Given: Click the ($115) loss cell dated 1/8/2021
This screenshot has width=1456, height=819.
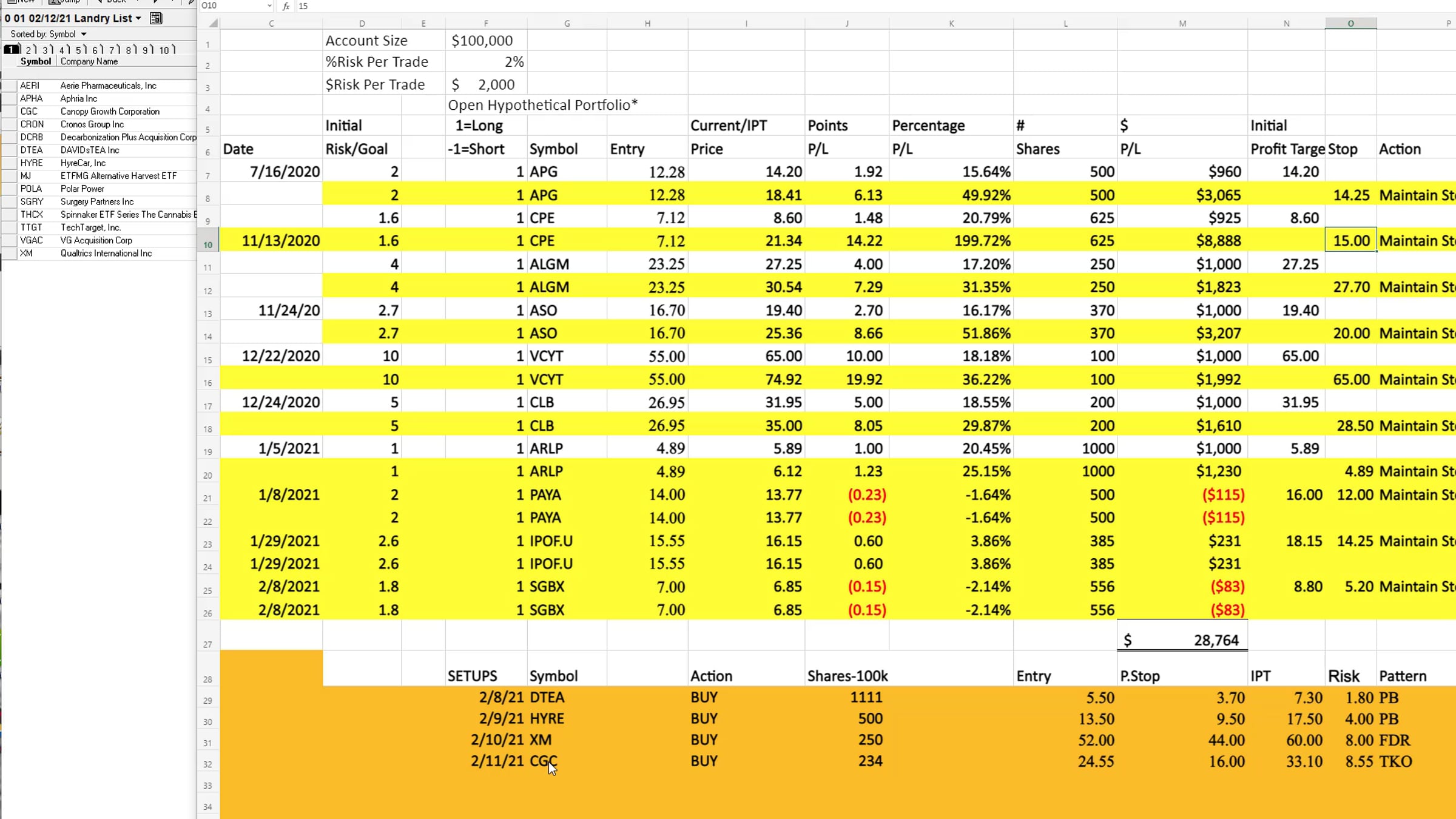Looking at the screenshot, I should [x=1182, y=495].
